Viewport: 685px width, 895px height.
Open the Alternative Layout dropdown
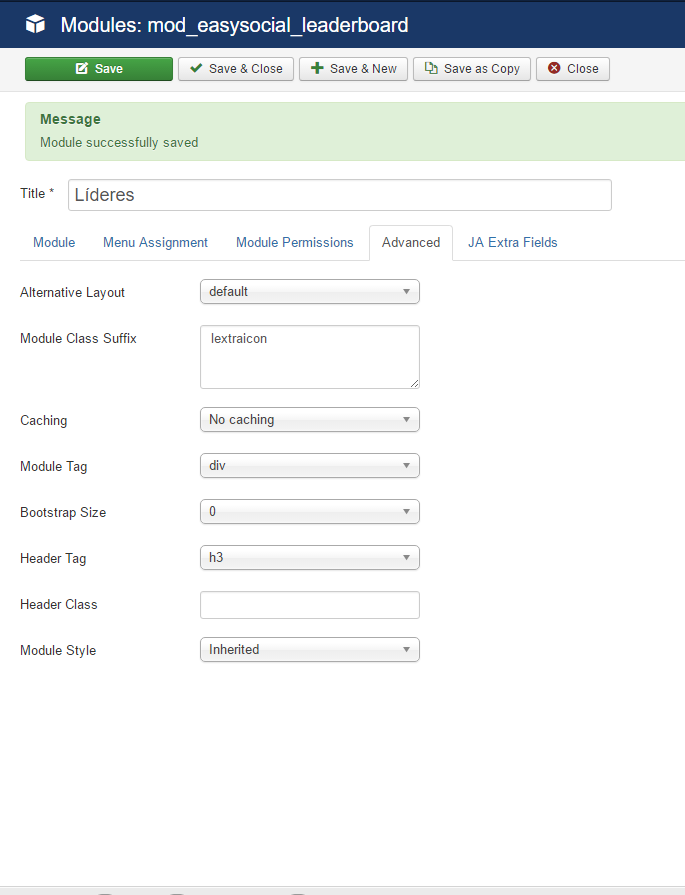click(310, 292)
